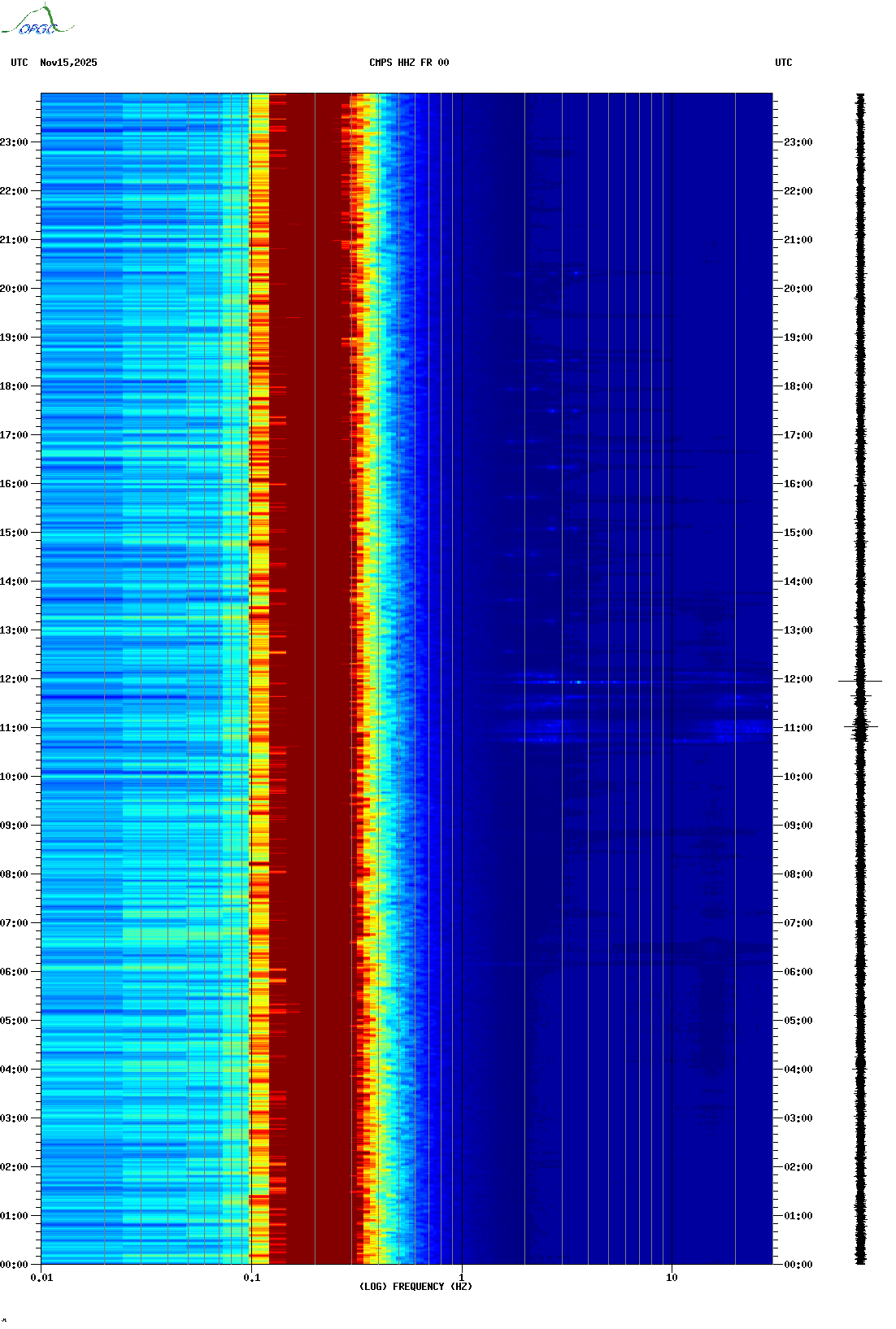Pick the 06:00 label on the left time axis
Image resolution: width=896 pixels, height=1329 pixels.
14,972
